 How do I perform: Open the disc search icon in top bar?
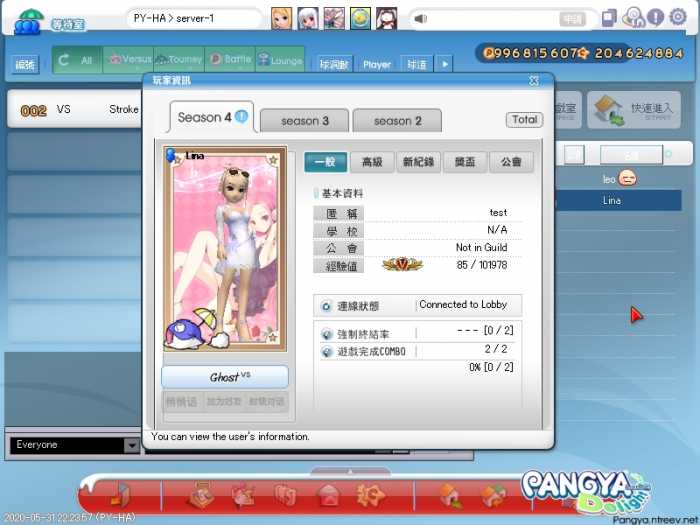click(633, 18)
